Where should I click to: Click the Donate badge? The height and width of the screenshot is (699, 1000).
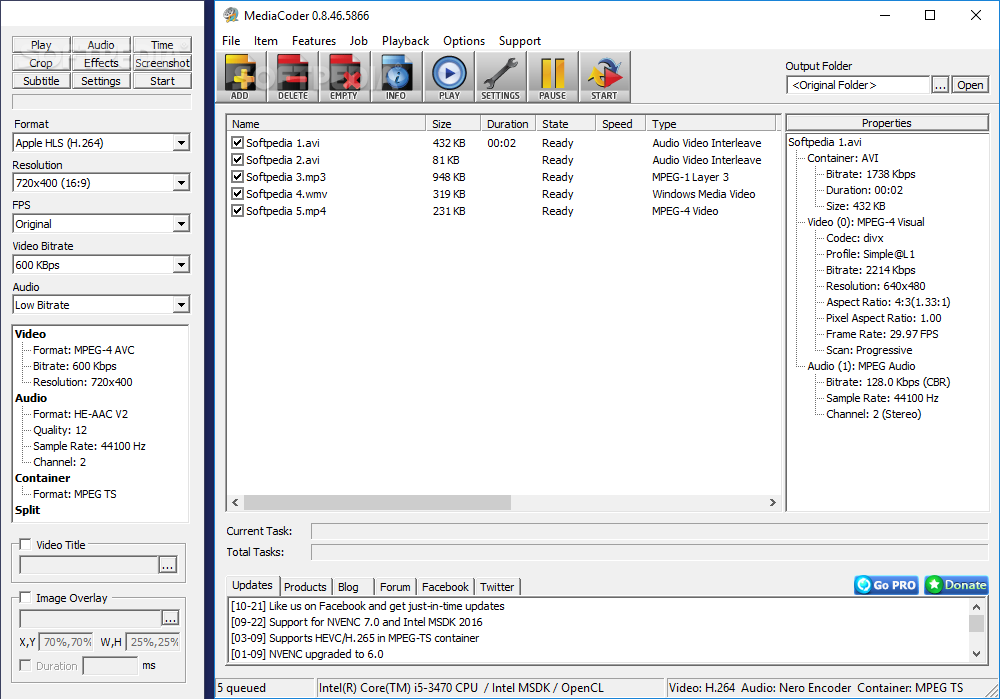956,585
